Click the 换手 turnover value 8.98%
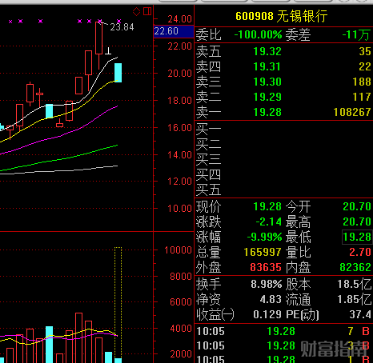 point(266,284)
